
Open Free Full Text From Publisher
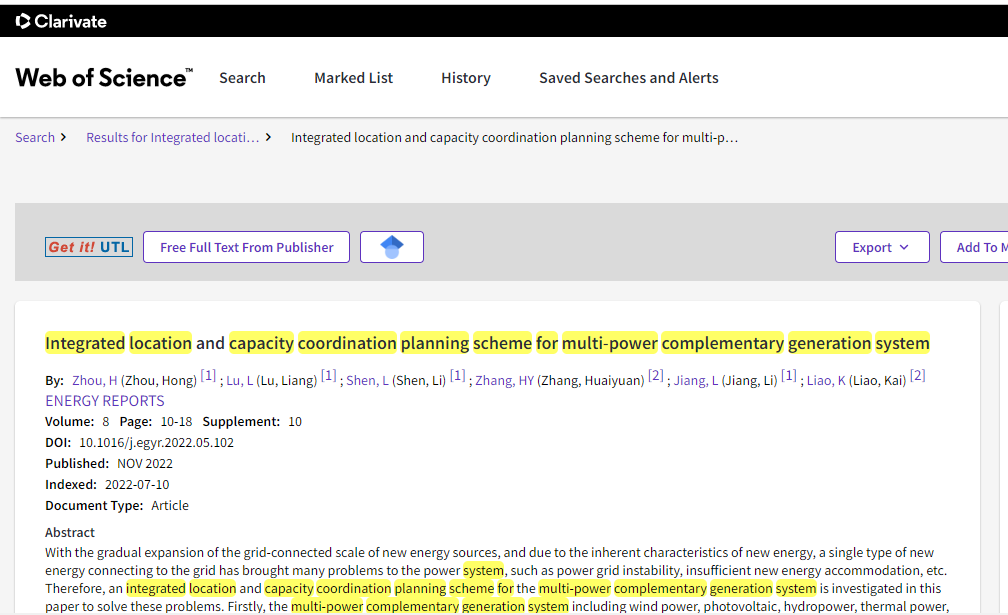click(246, 247)
